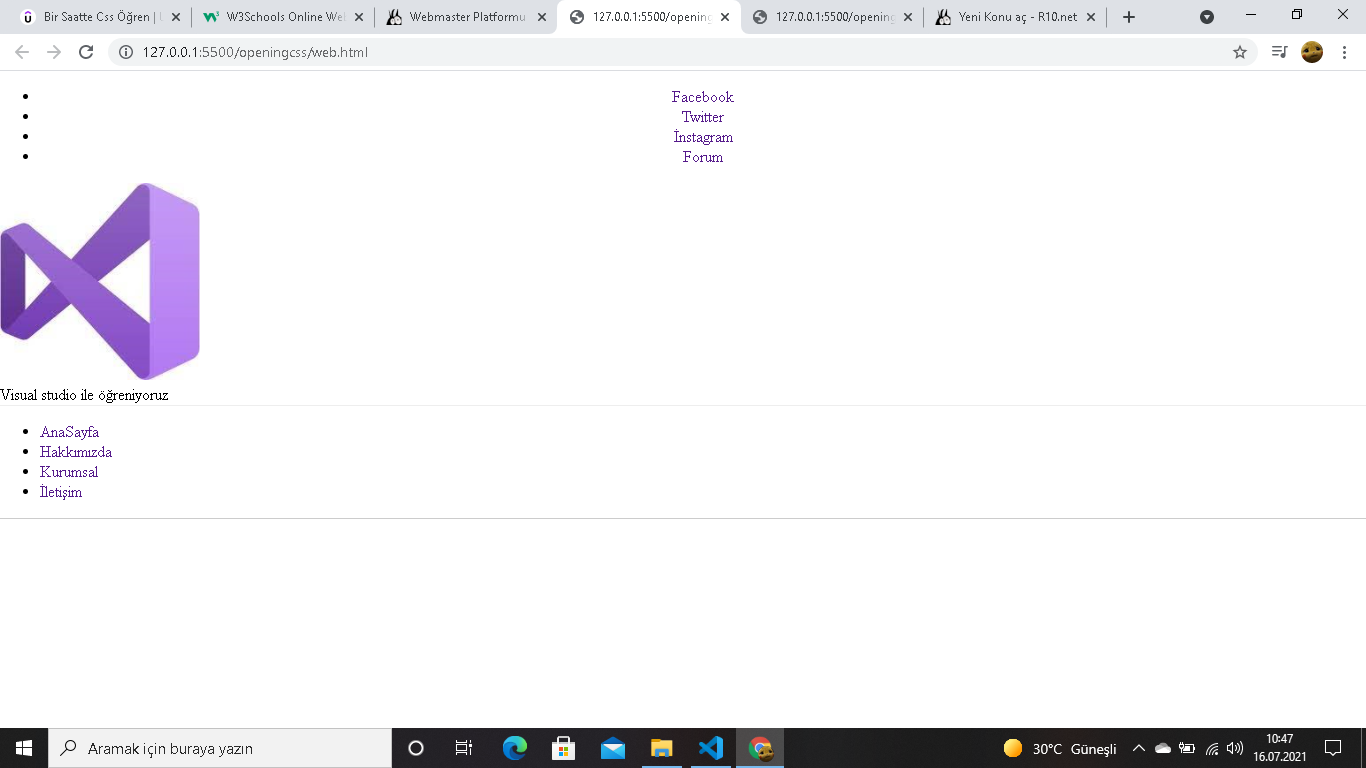
Task: Click Chrome icon on taskbar
Action: 760,748
